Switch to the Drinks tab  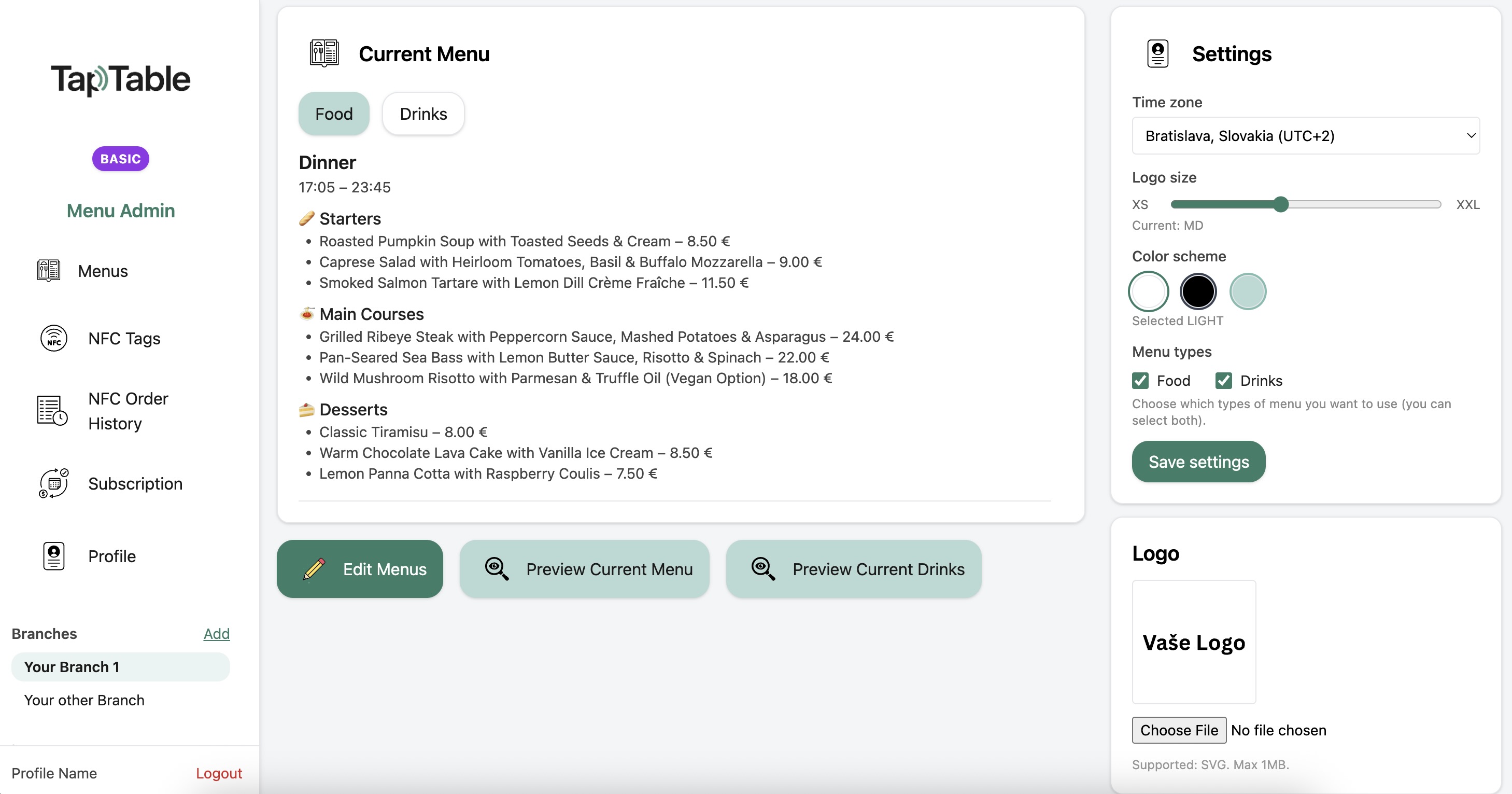423,114
